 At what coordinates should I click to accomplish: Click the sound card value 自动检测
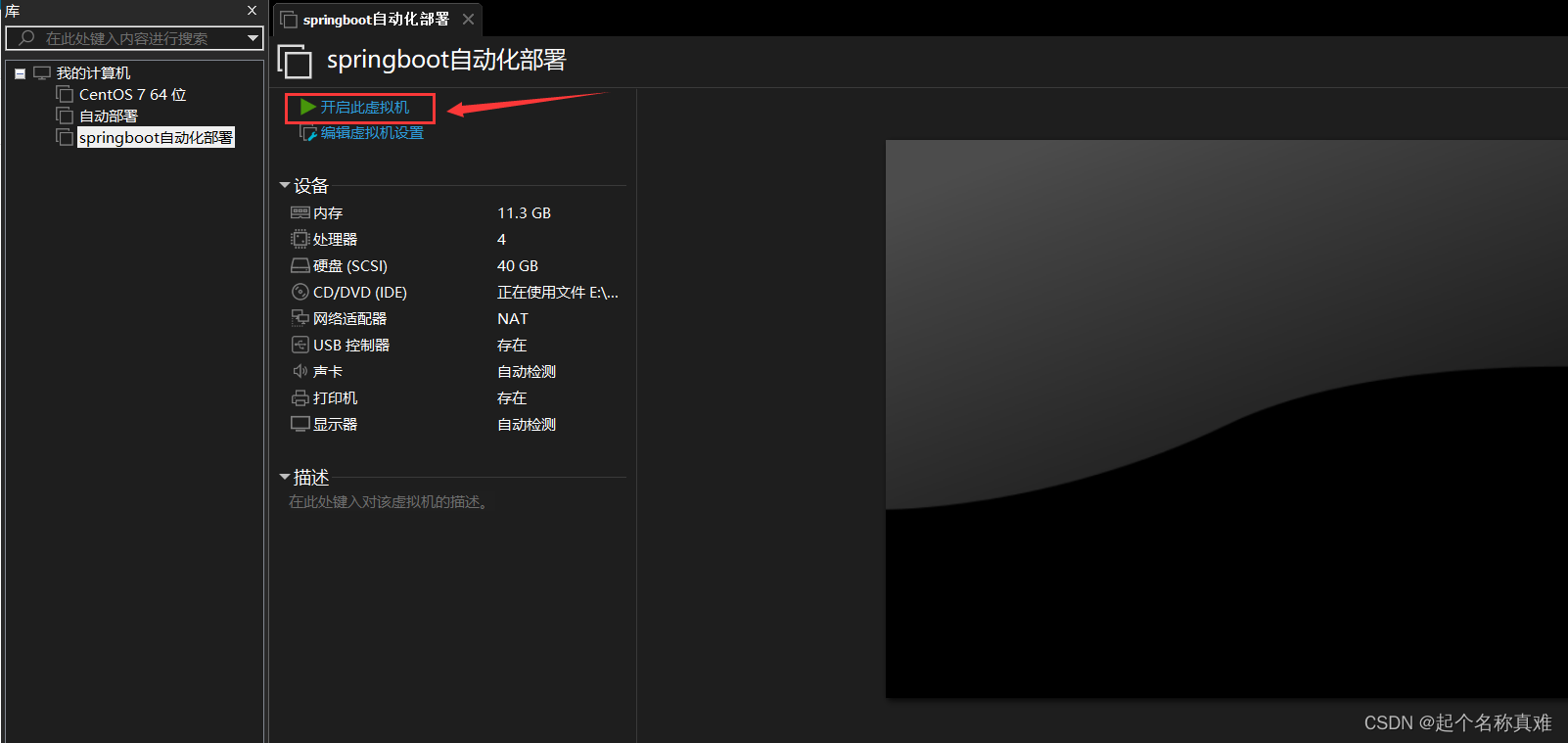527,371
